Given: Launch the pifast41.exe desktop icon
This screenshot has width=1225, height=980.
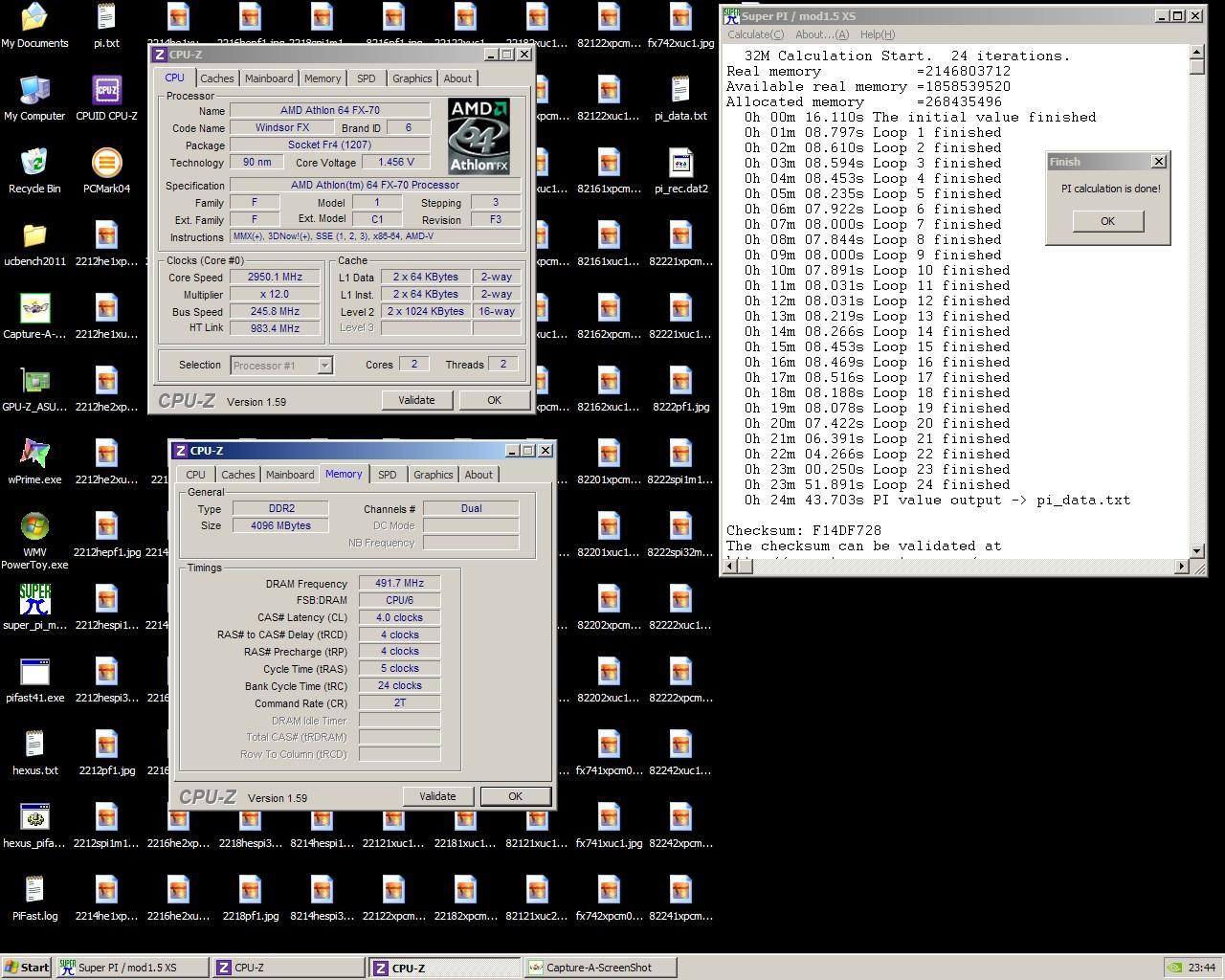Looking at the screenshot, I should [x=34, y=680].
